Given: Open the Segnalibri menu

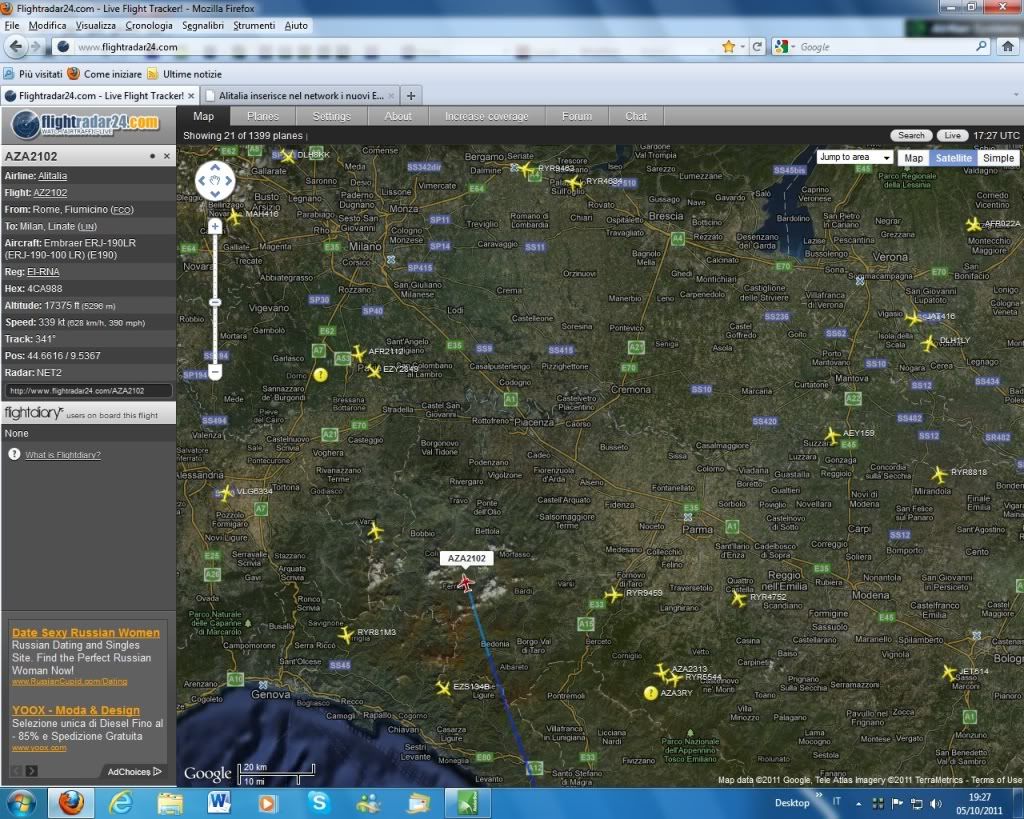Looking at the screenshot, I should click(202, 25).
